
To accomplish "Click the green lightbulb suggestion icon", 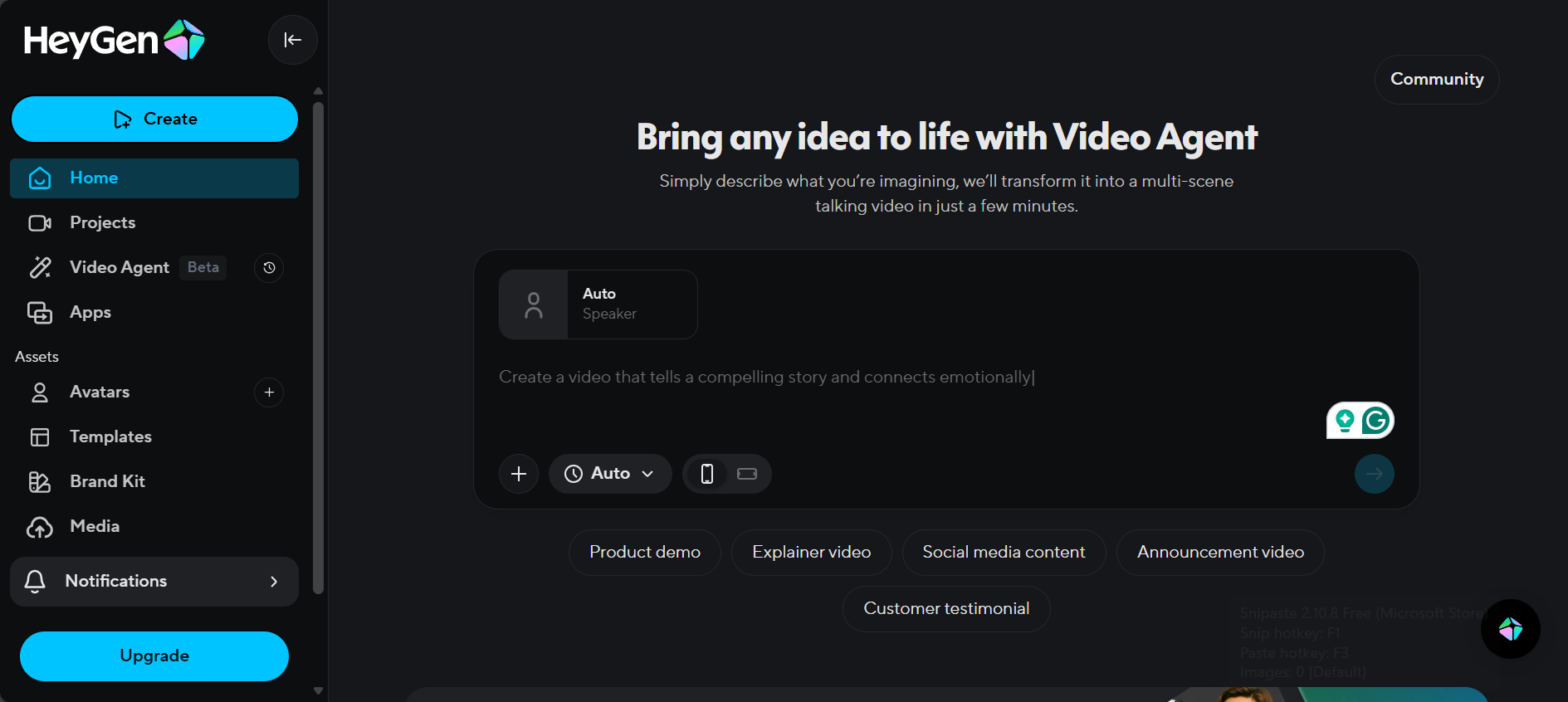I will [x=1345, y=421].
